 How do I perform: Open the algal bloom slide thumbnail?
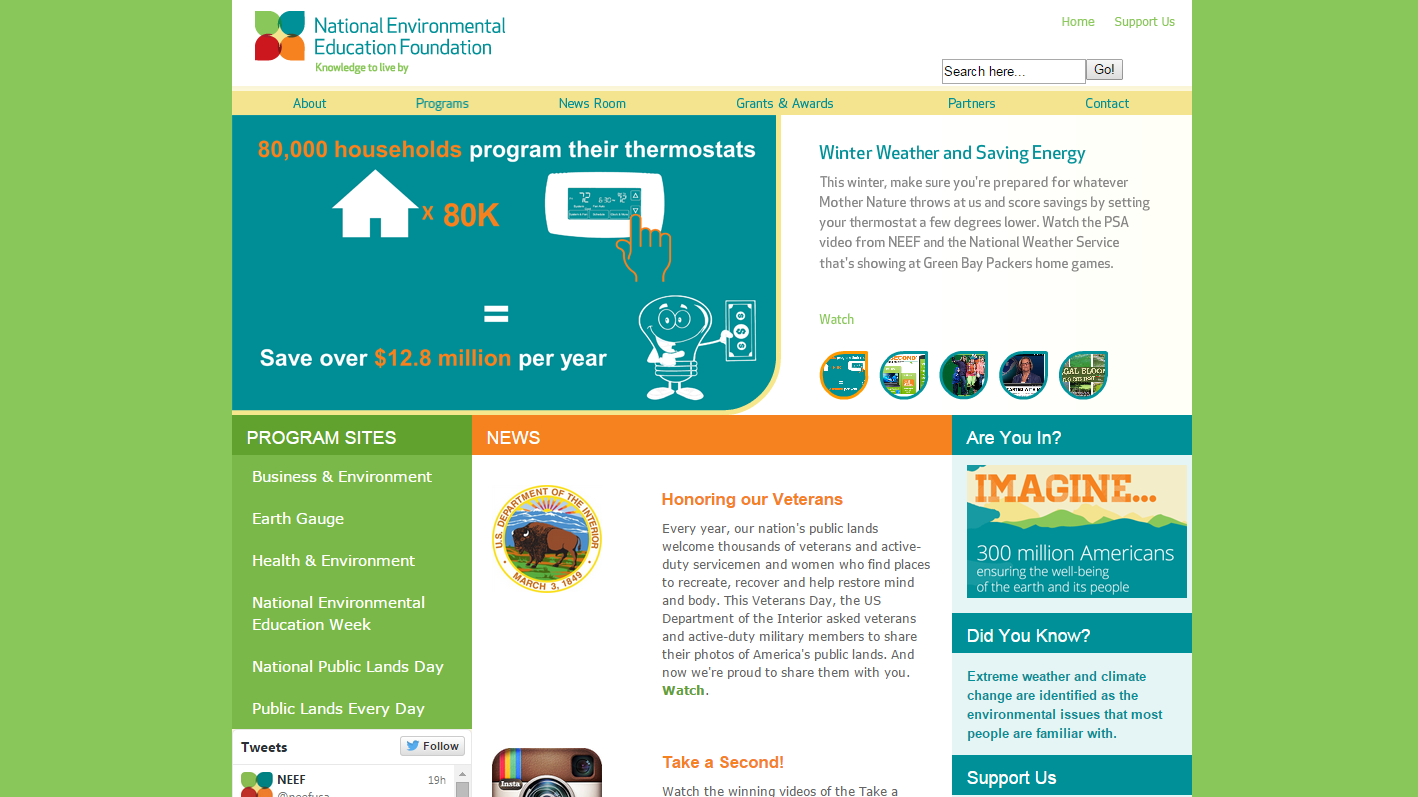point(1083,375)
